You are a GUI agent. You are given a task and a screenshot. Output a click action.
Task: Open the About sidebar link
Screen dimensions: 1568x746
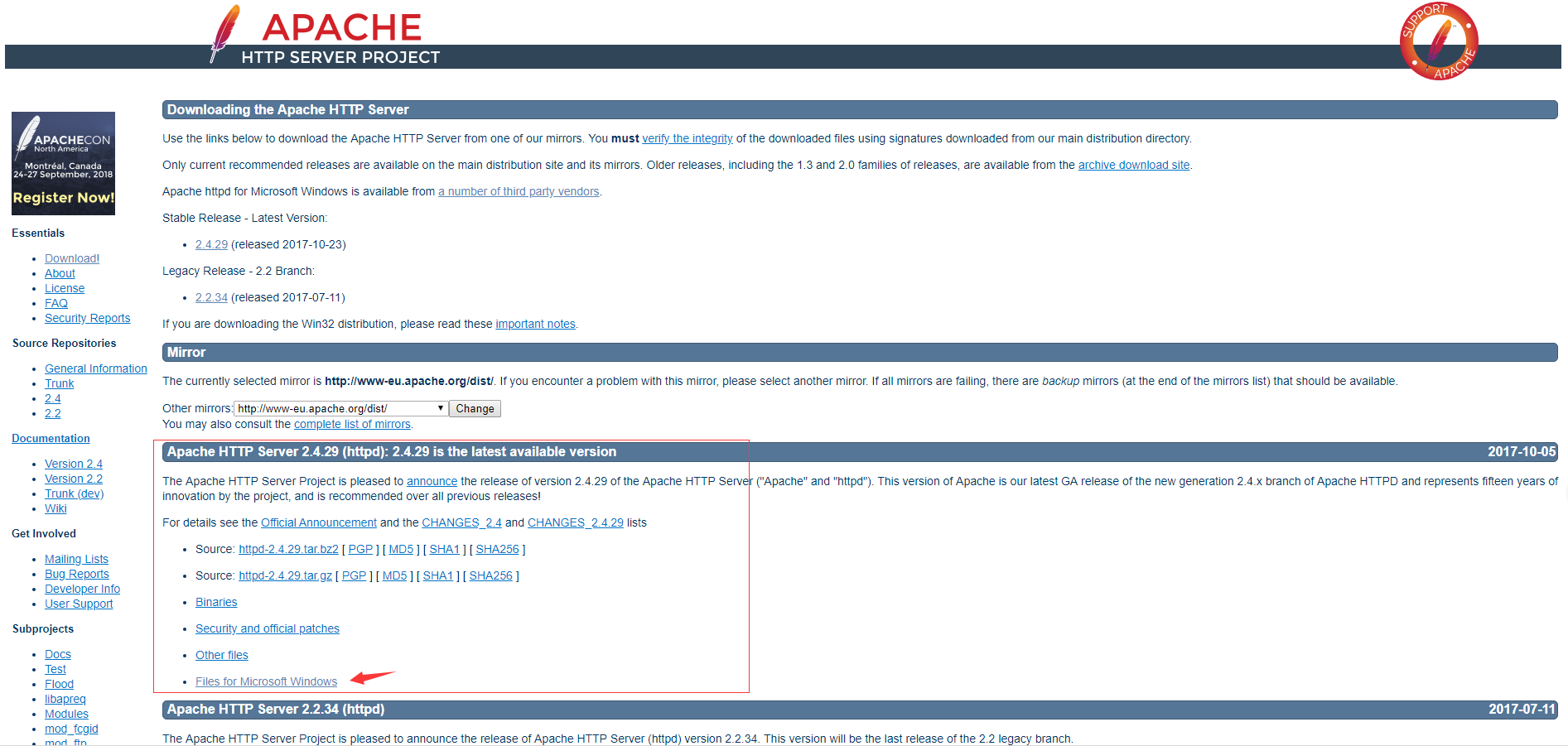pyautogui.click(x=60, y=273)
